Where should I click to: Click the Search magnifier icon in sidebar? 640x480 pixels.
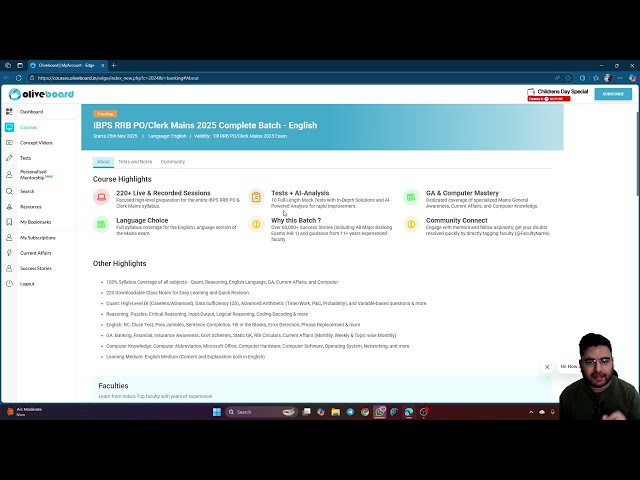pos(9,191)
